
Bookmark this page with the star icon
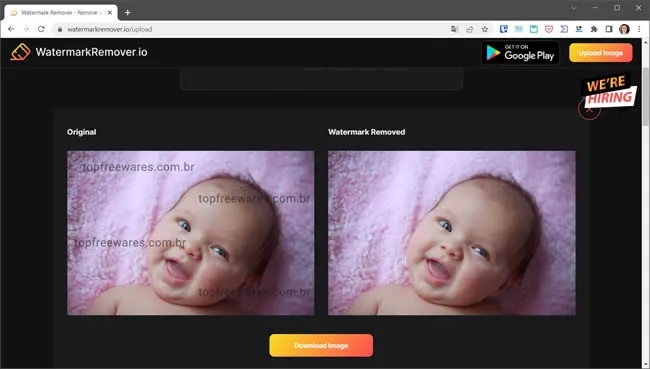485,29
